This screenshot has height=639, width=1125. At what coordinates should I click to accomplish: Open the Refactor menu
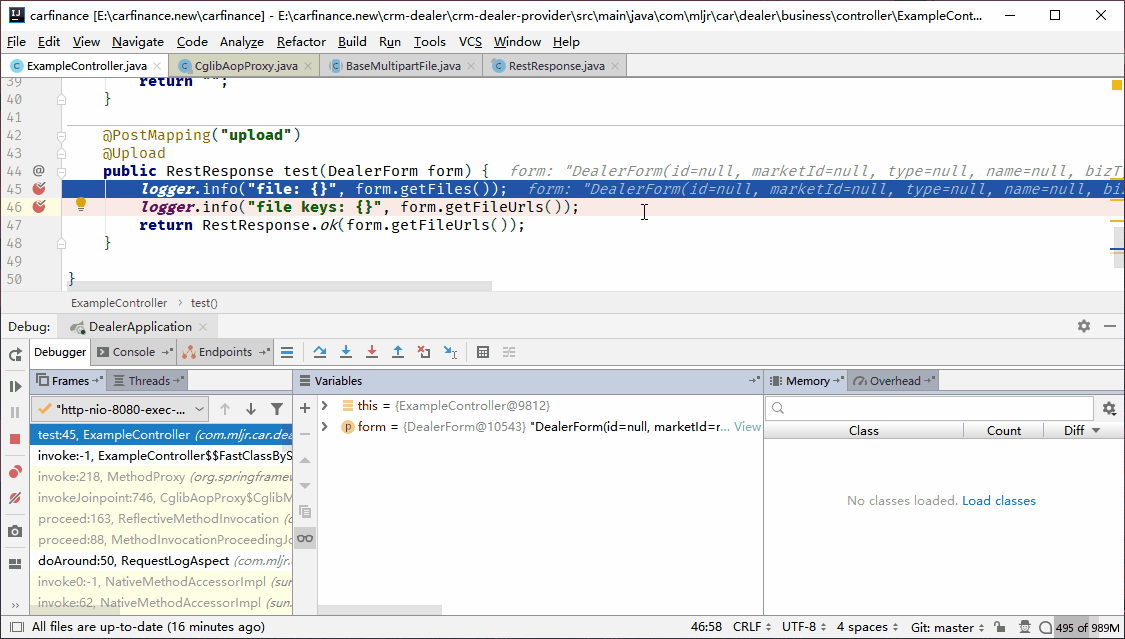click(301, 41)
